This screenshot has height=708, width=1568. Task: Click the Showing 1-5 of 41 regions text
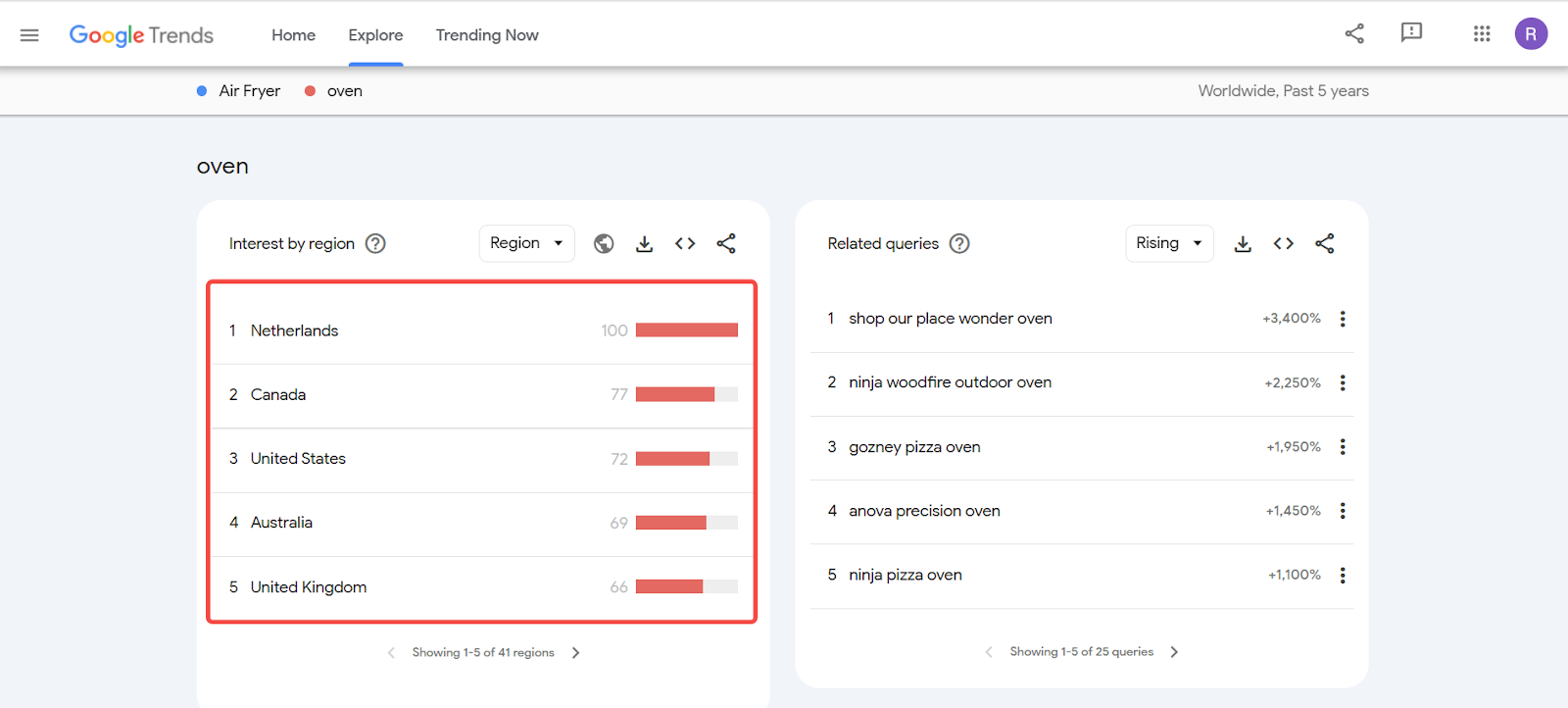coord(483,652)
